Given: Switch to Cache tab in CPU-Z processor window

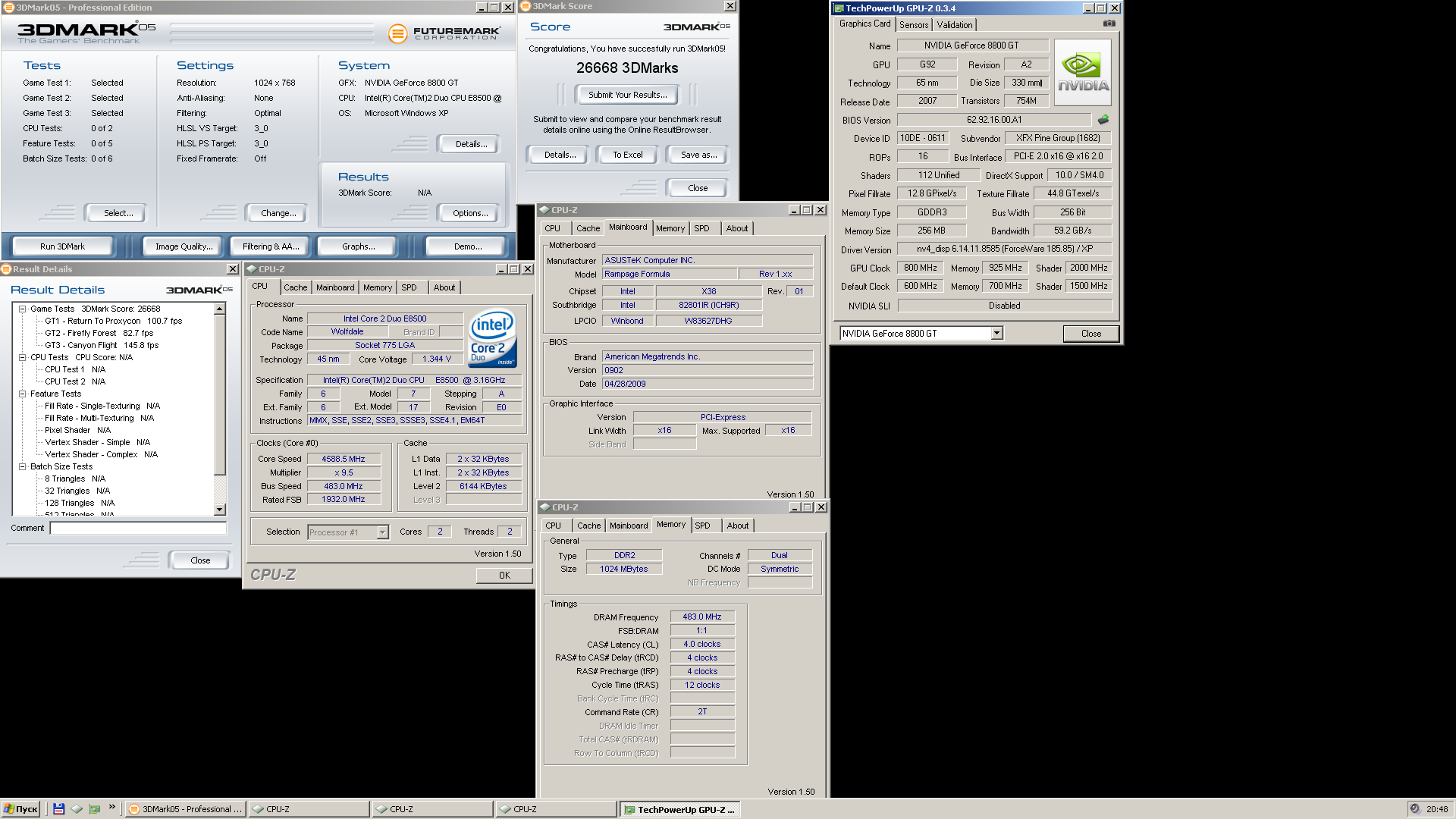Looking at the screenshot, I should [x=295, y=287].
